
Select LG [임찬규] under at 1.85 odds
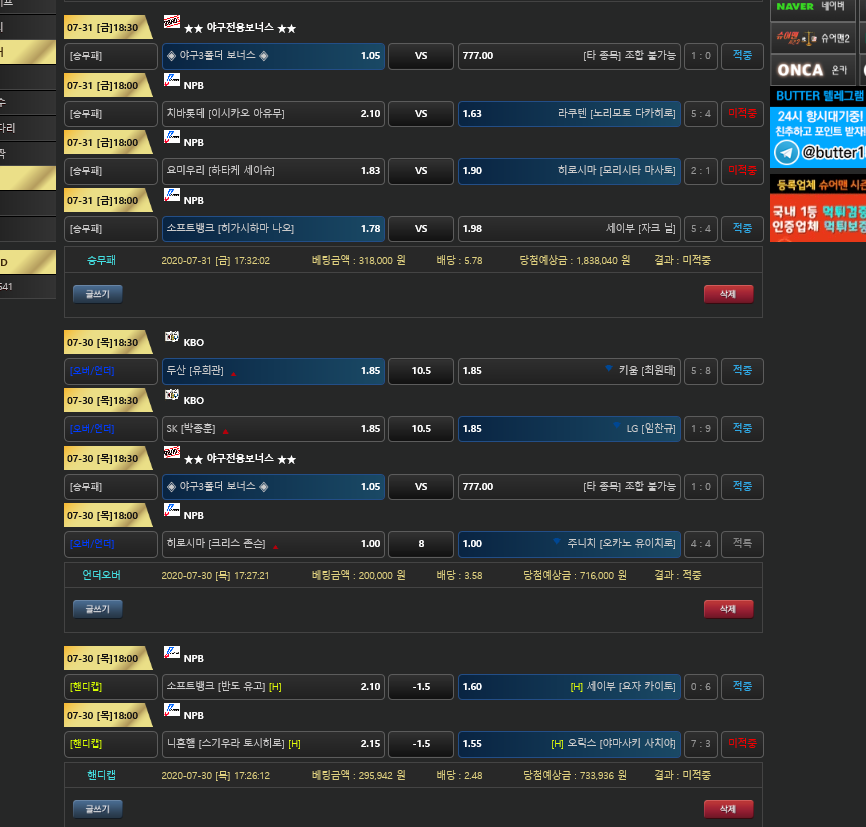click(569, 429)
